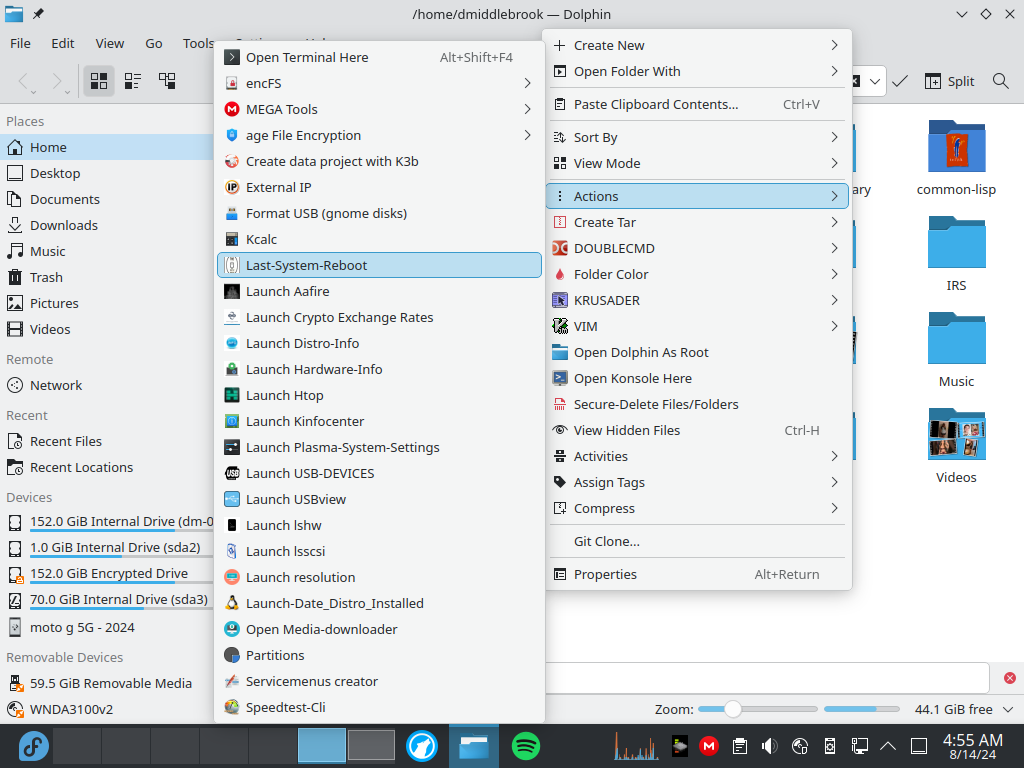The height and width of the screenshot is (768, 1024).
Task: Click the Partitions action
Action: tap(379, 656)
